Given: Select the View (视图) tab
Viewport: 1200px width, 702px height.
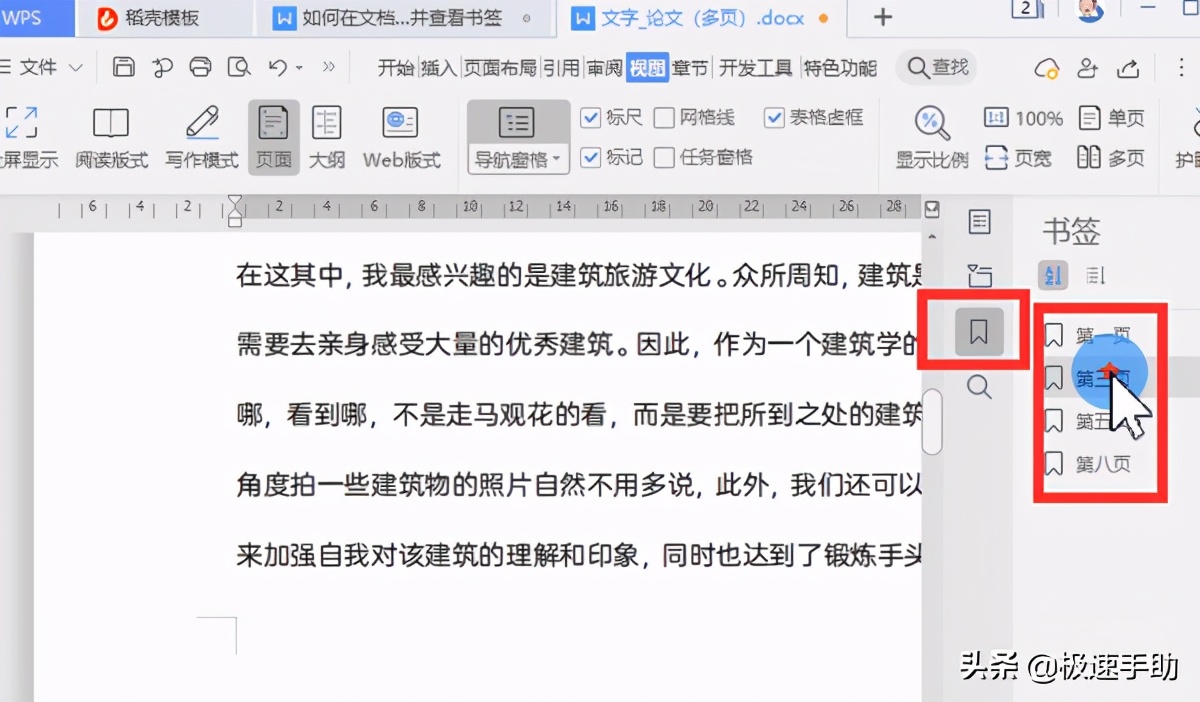Looking at the screenshot, I should [x=647, y=68].
